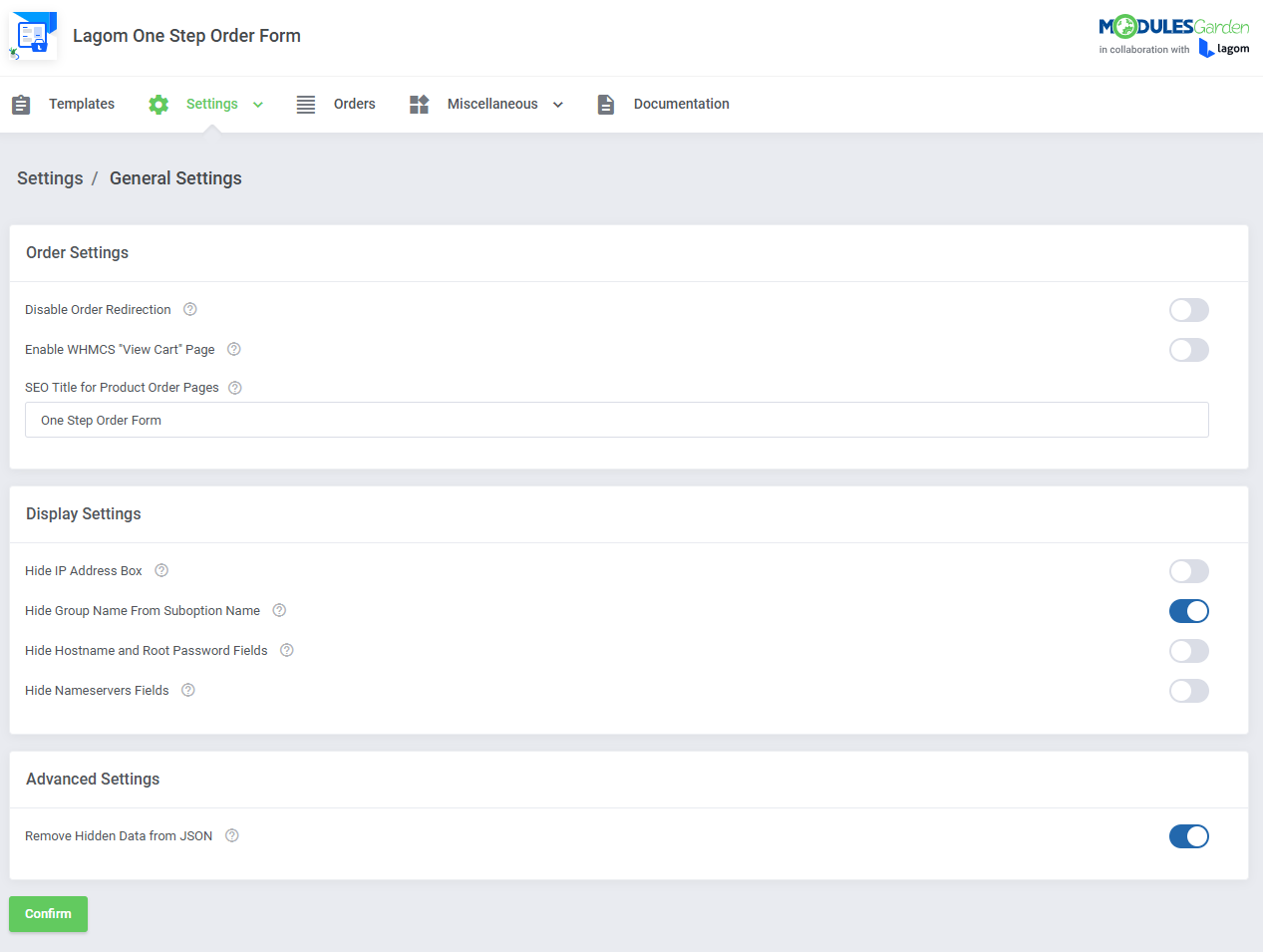Image resolution: width=1263 pixels, height=952 pixels.
Task: Go to the Orders tab
Action: pos(355,104)
